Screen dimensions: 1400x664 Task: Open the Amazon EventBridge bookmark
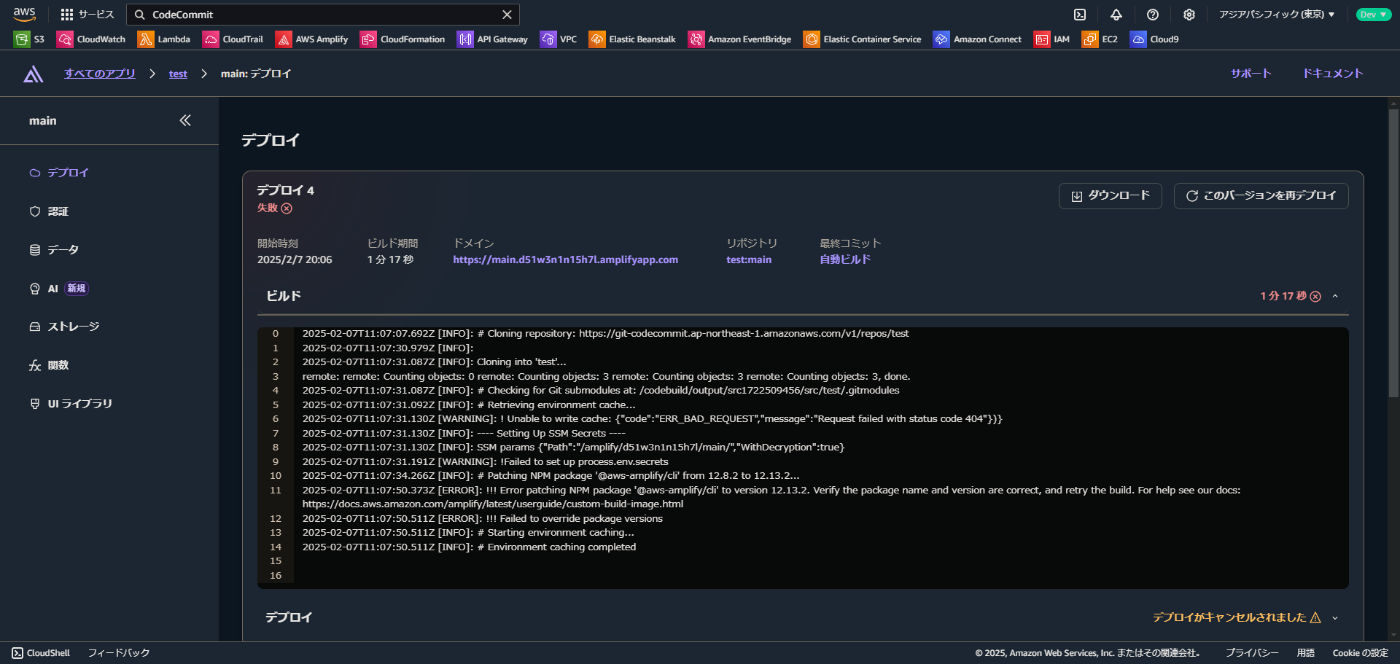click(x=739, y=39)
